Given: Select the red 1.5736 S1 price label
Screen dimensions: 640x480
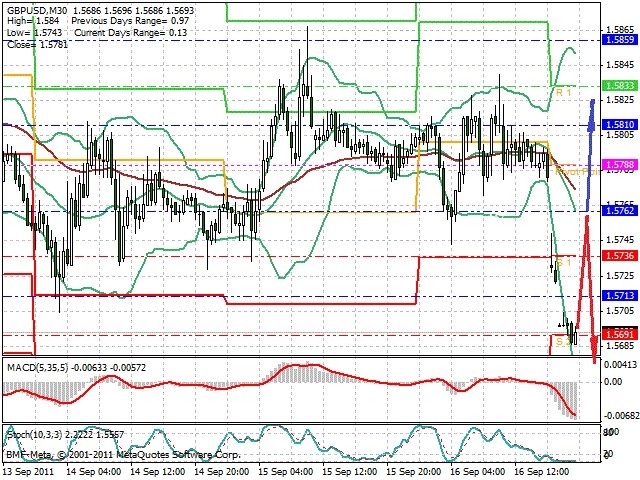Looking at the screenshot, I should (620, 256).
